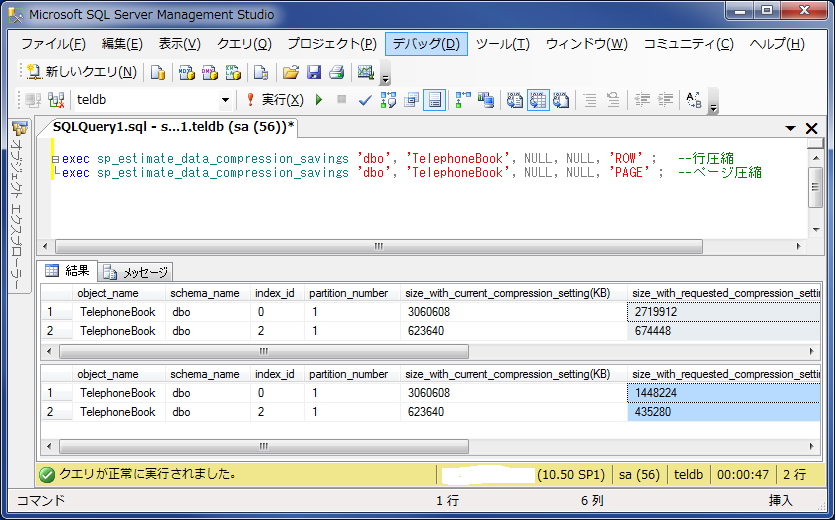This screenshot has height=520, width=836.
Task: Click the Decrease Indent icon
Action: coord(642,100)
